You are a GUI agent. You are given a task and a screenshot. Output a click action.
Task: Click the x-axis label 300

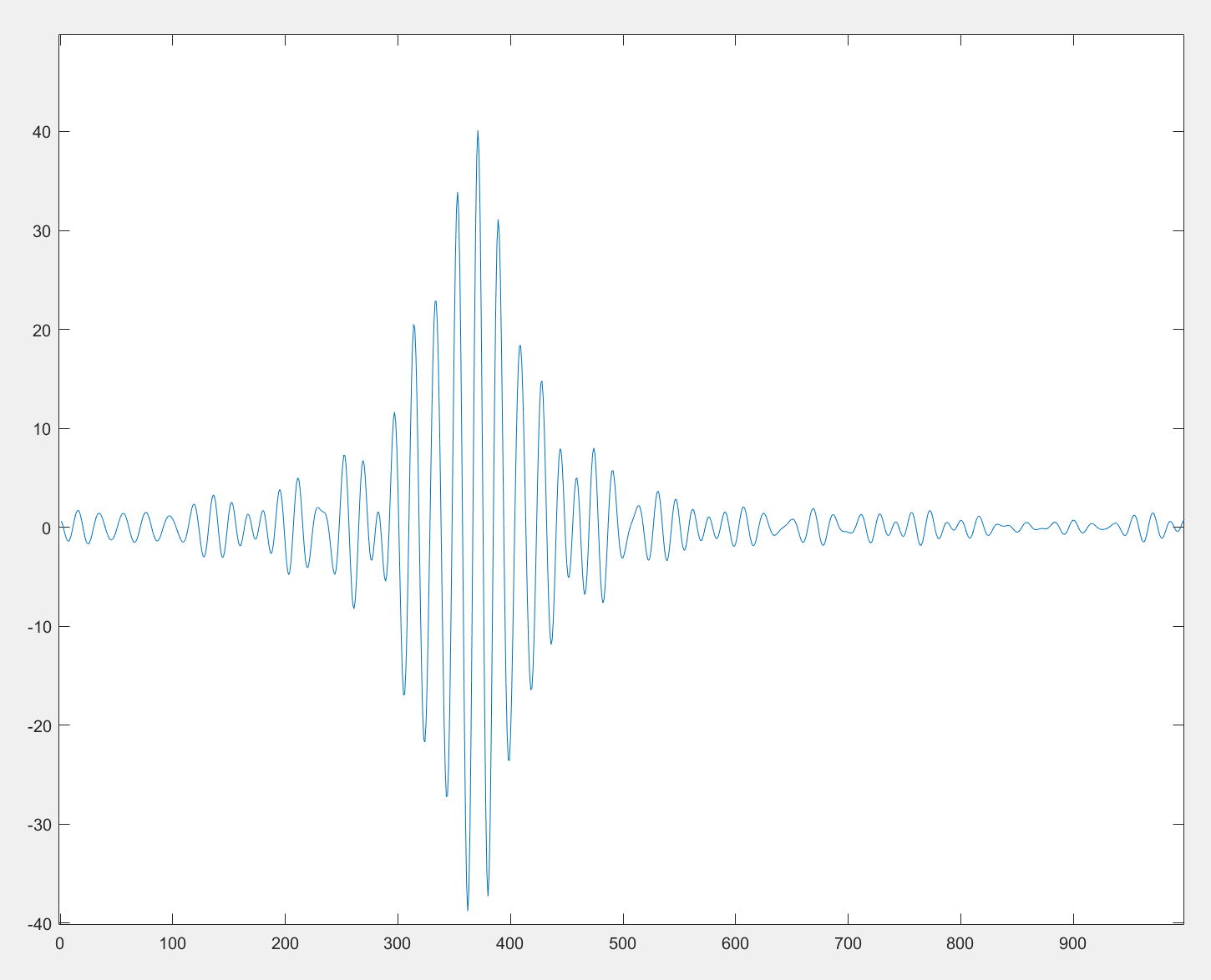click(398, 944)
